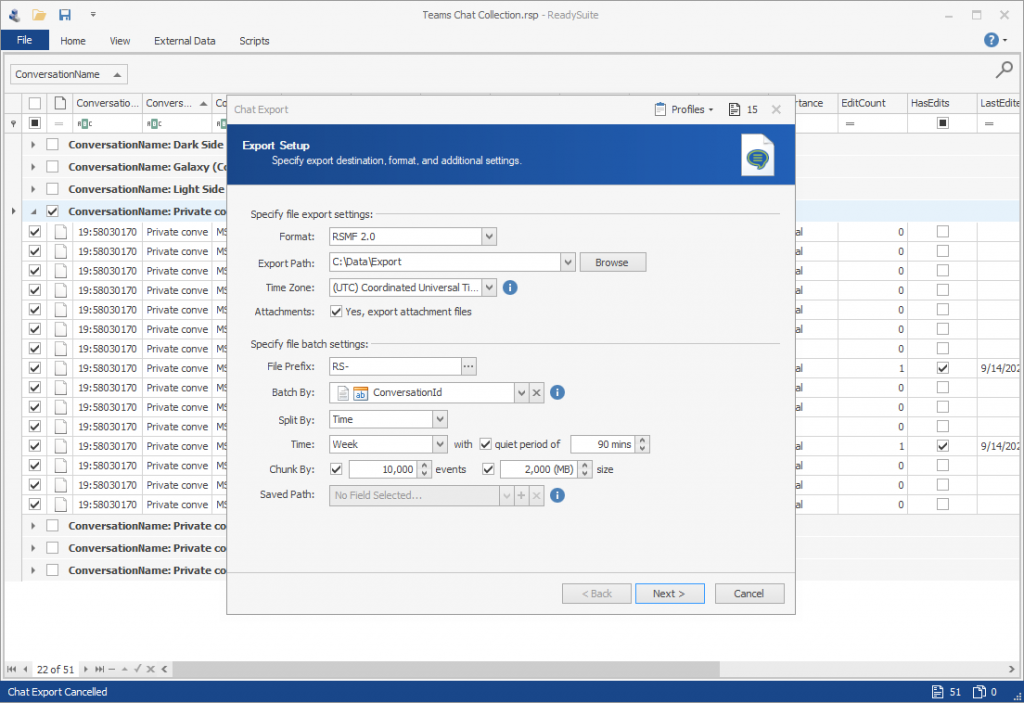The height and width of the screenshot is (703, 1024).
Task: Open the External Data tab
Action: pos(184,41)
